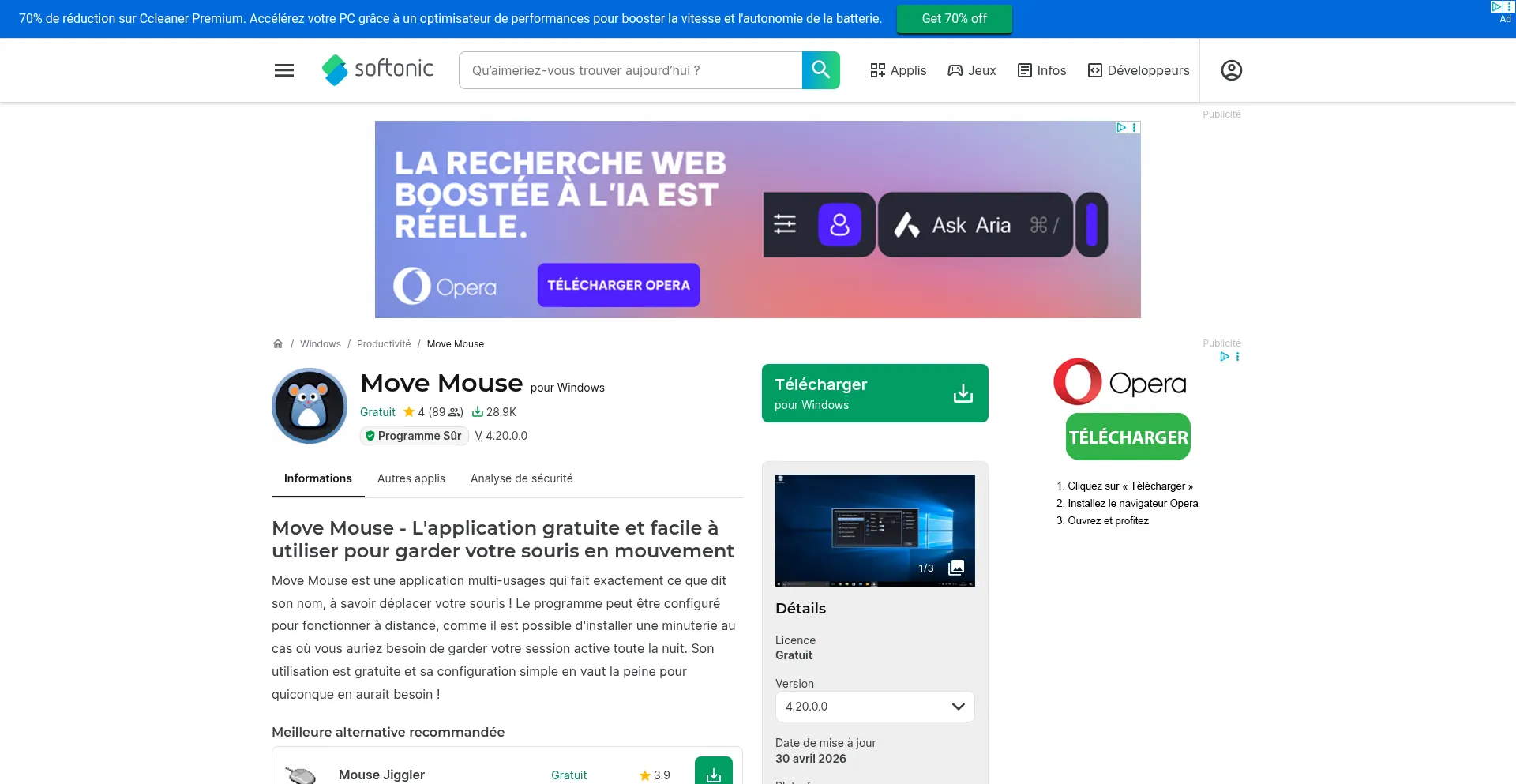
Task: Click the Gratuit license link
Action: click(377, 412)
